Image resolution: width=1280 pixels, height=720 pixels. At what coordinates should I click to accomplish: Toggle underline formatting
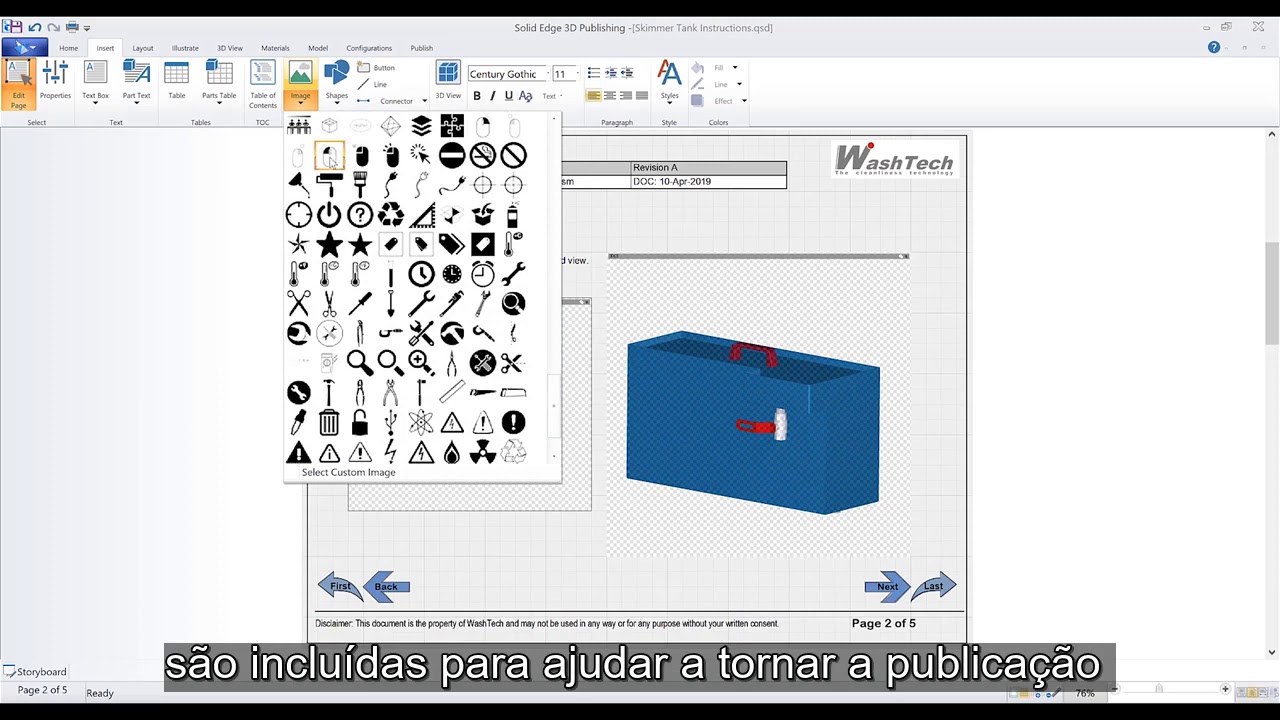509,96
